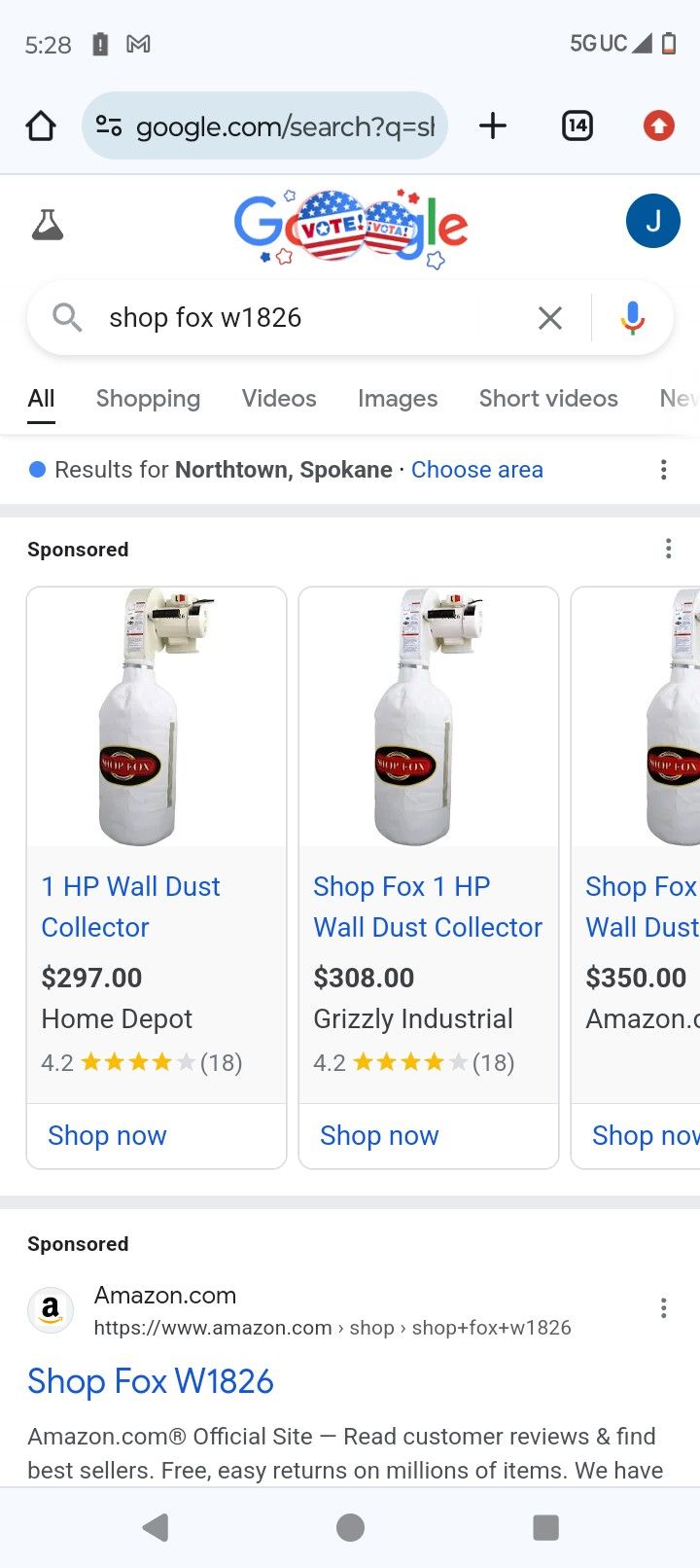Start voice search with microphone icon
This screenshot has width=700, height=1568.
pyautogui.click(x=632, y=318)
